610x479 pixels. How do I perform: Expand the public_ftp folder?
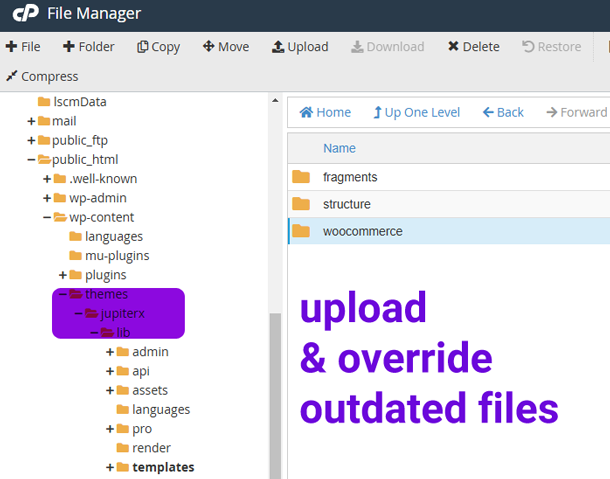32,140
